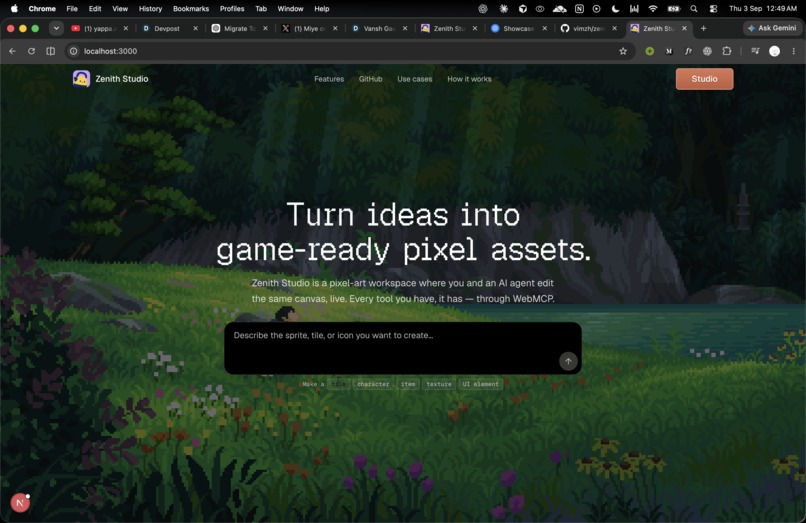Toggle the Do Not Disturb moon icon
806x523 pixels.
pyautogui.click(x=615, y=8)
